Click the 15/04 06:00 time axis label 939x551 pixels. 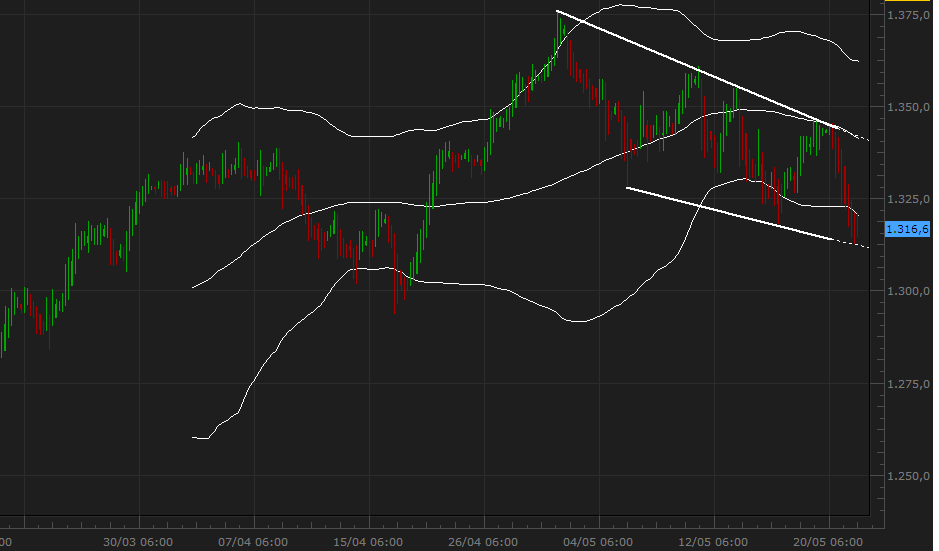point(368,542)
